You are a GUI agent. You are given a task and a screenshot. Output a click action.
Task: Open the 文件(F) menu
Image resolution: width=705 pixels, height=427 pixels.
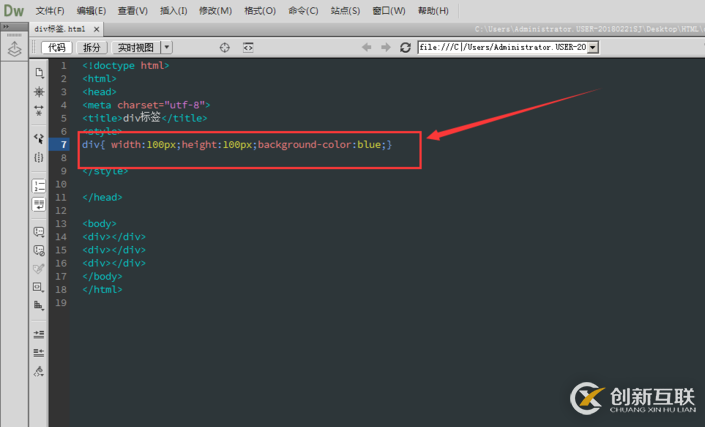50,11
